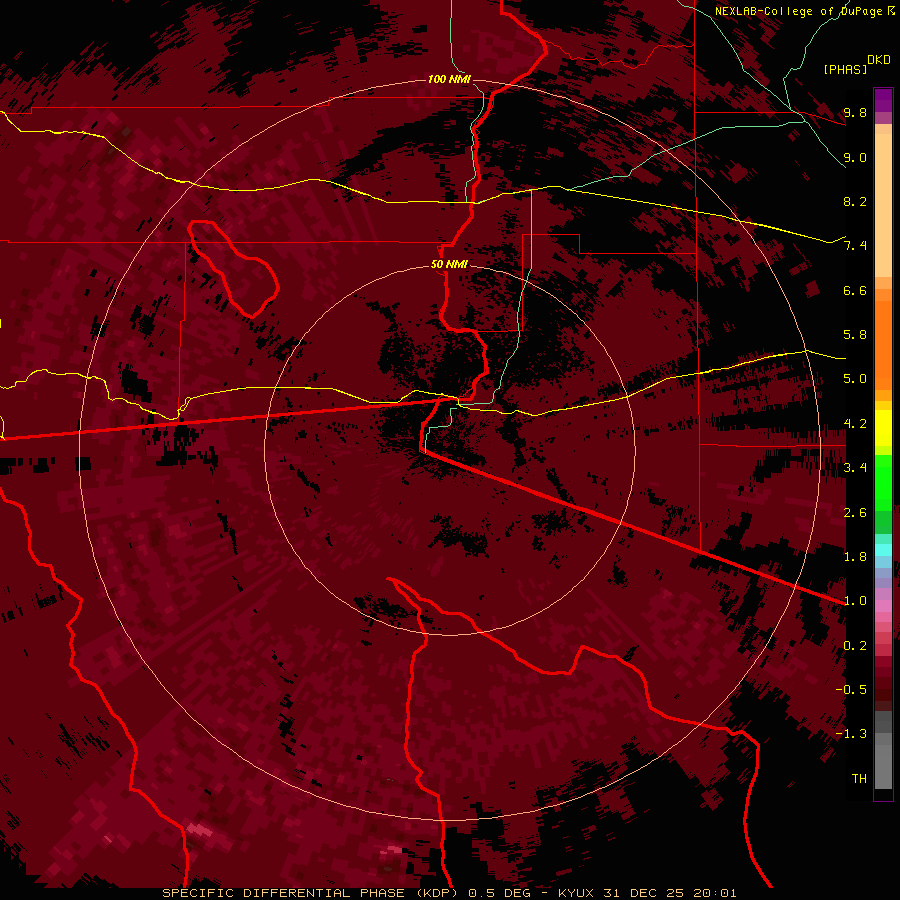Pick the cyan colorbar segment near 1.8

coord(883,550)
